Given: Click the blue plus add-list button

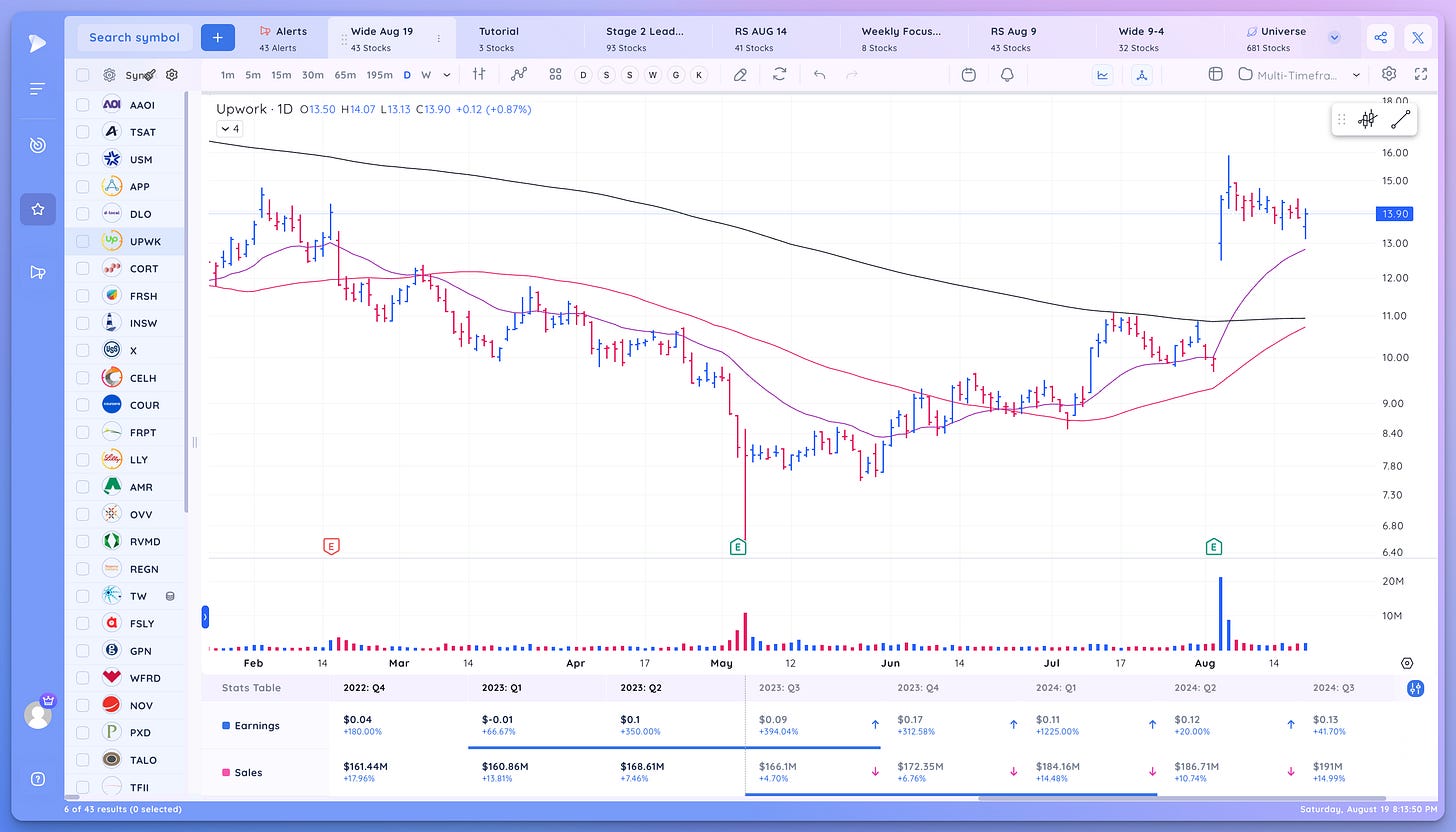Looking at the screenshot, I should pyautogui.click(x=218, y=37).
